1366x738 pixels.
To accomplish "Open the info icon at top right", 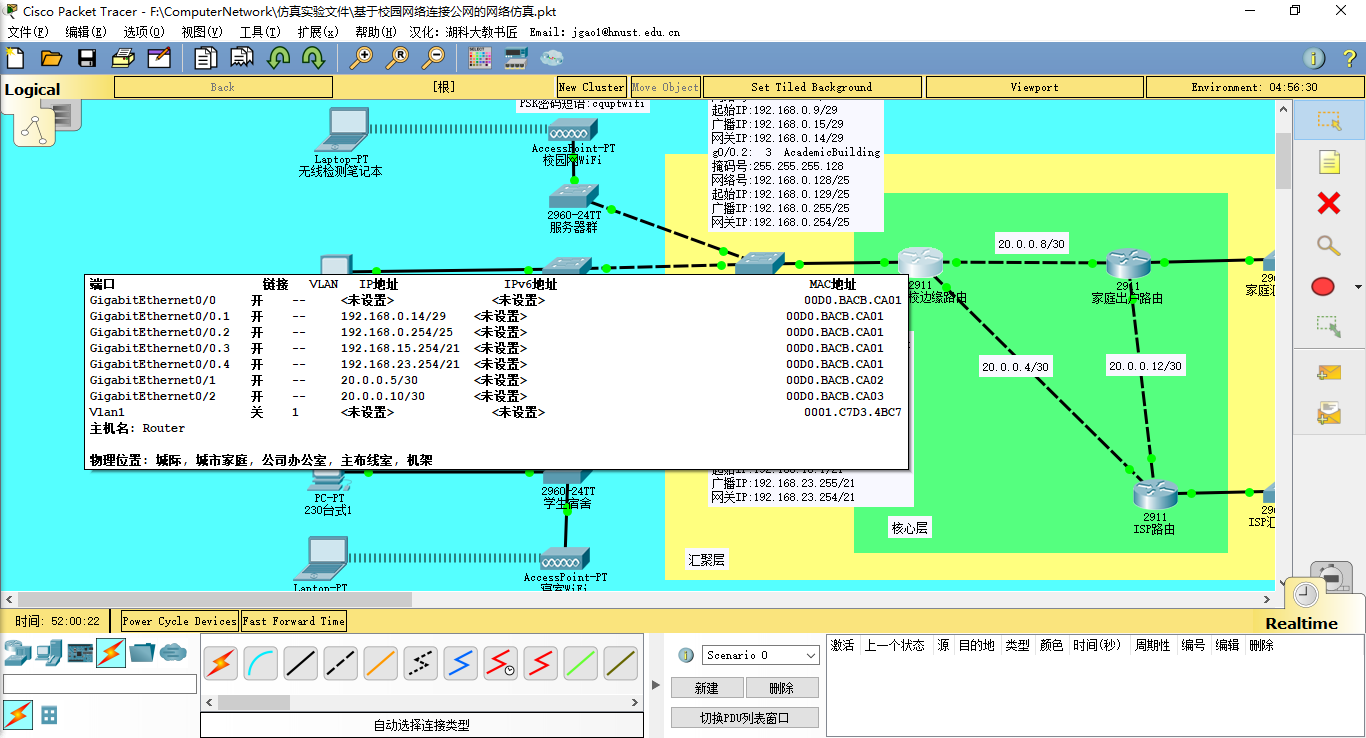I will (x=1315, y=59).
